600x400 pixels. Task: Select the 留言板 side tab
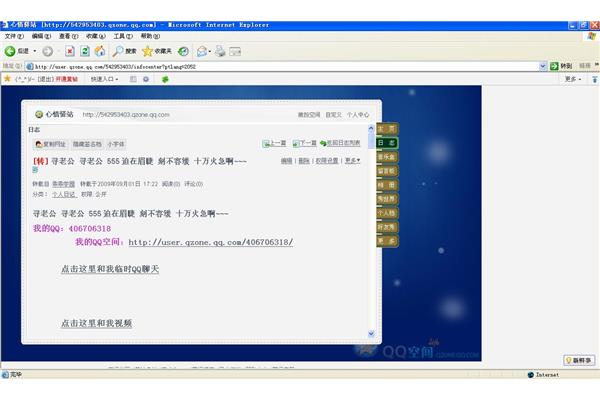click(x=387, y=171)
